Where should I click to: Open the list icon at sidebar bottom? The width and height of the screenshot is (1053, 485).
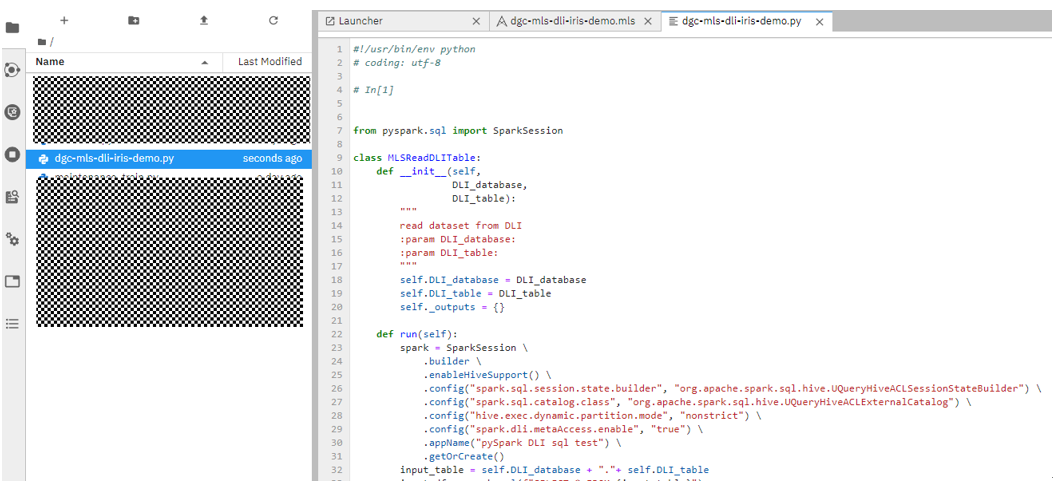[x=13, y=324]
